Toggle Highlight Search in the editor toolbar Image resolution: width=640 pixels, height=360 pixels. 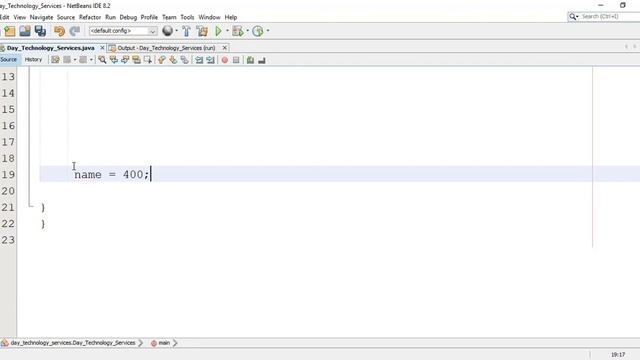136,60
